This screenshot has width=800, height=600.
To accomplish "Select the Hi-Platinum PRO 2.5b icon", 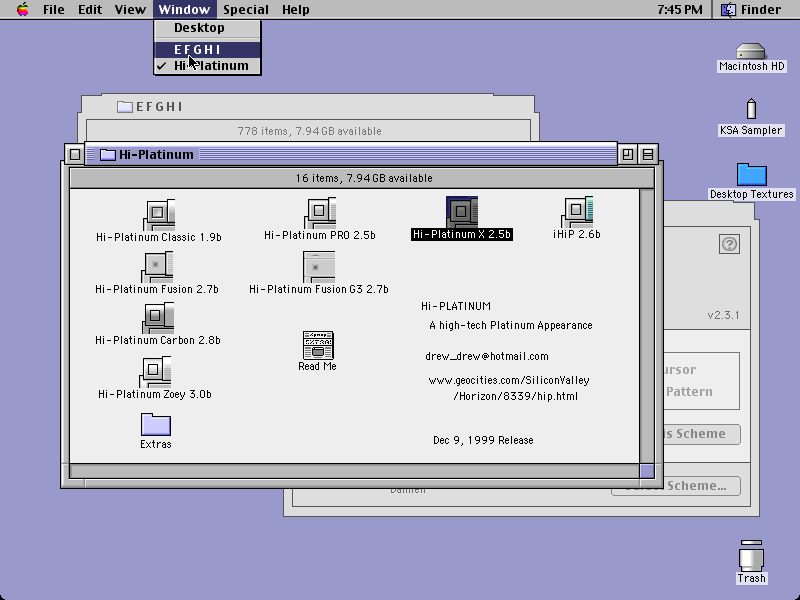I will 320,213.
